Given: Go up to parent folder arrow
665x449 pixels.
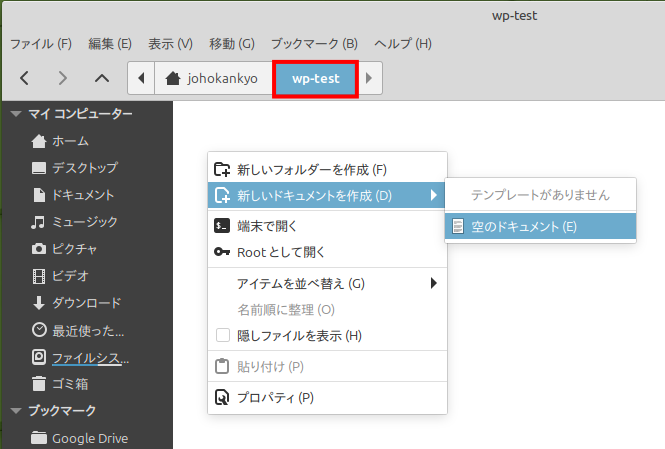Looking at the screenshot, I should [x=101, y=78].
